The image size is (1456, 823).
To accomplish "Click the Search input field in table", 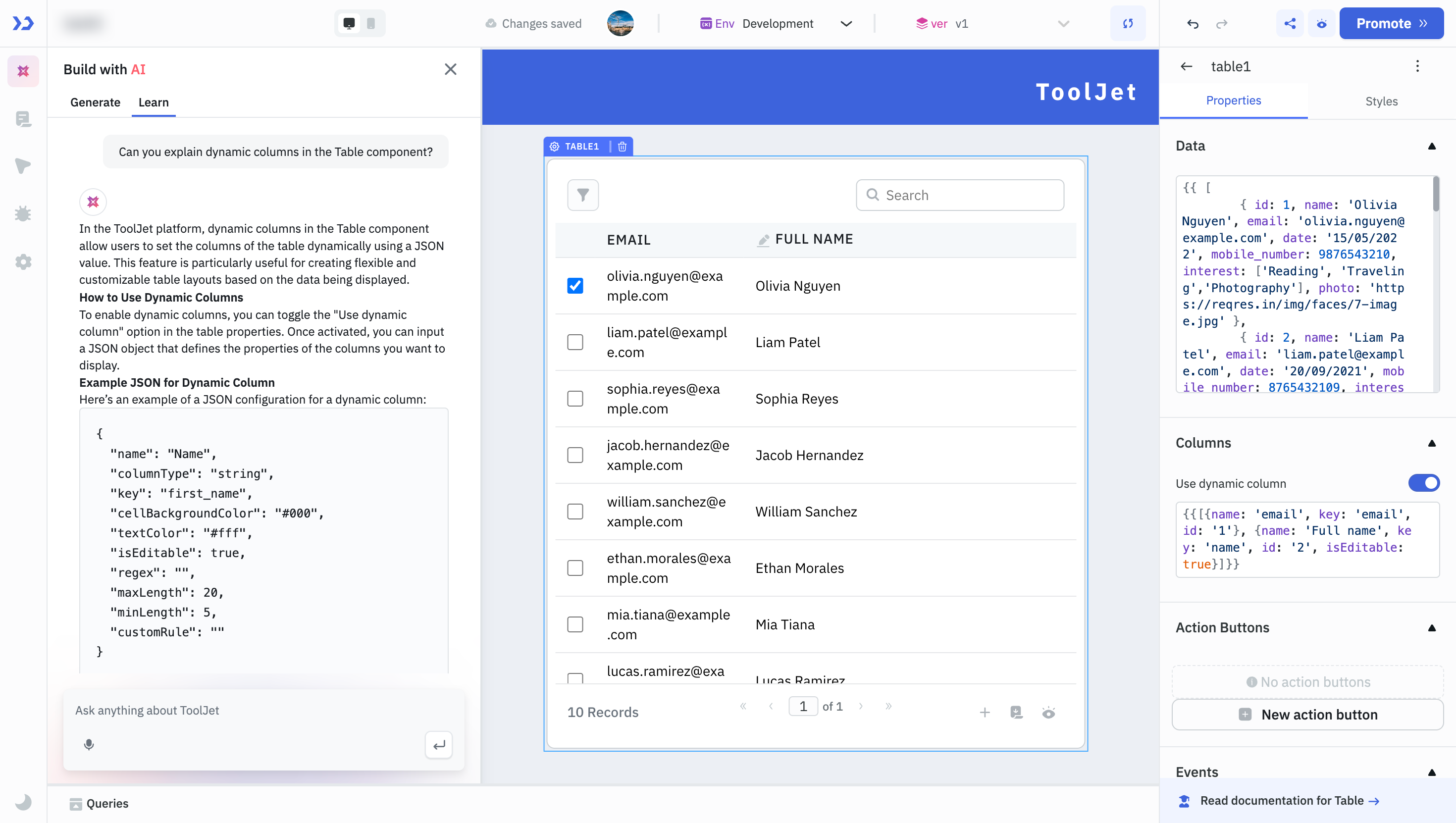I will coord(959,195).
